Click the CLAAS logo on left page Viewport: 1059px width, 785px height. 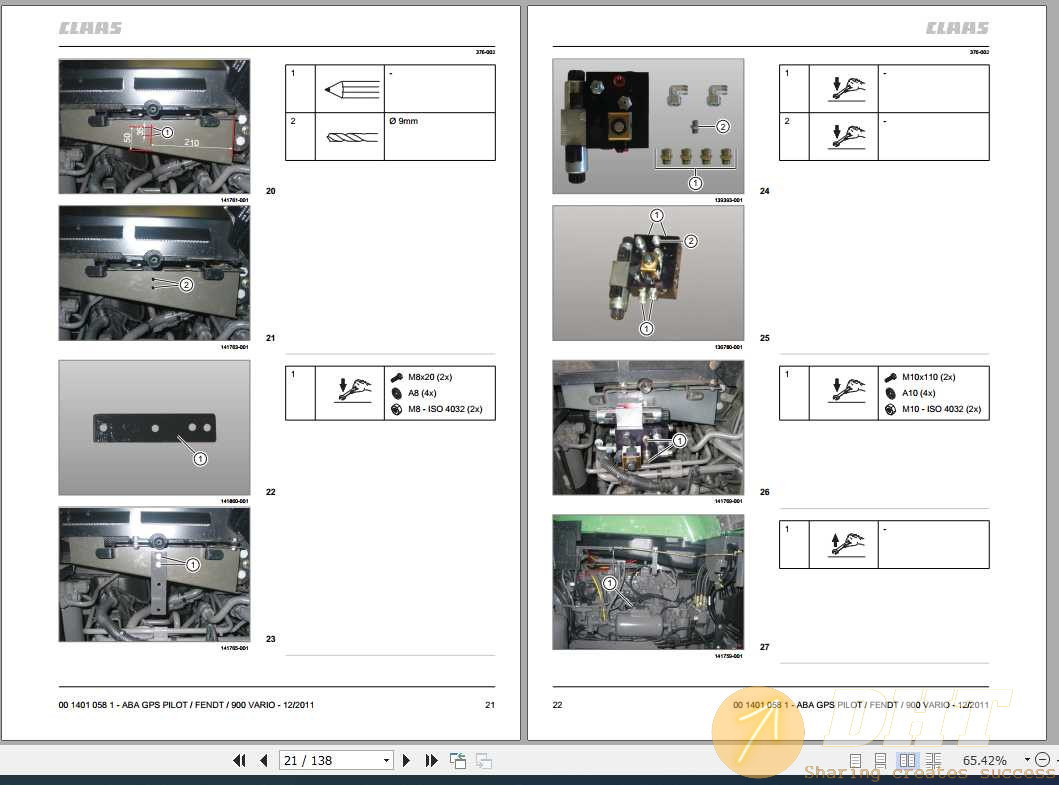click(x=90, y=28)
